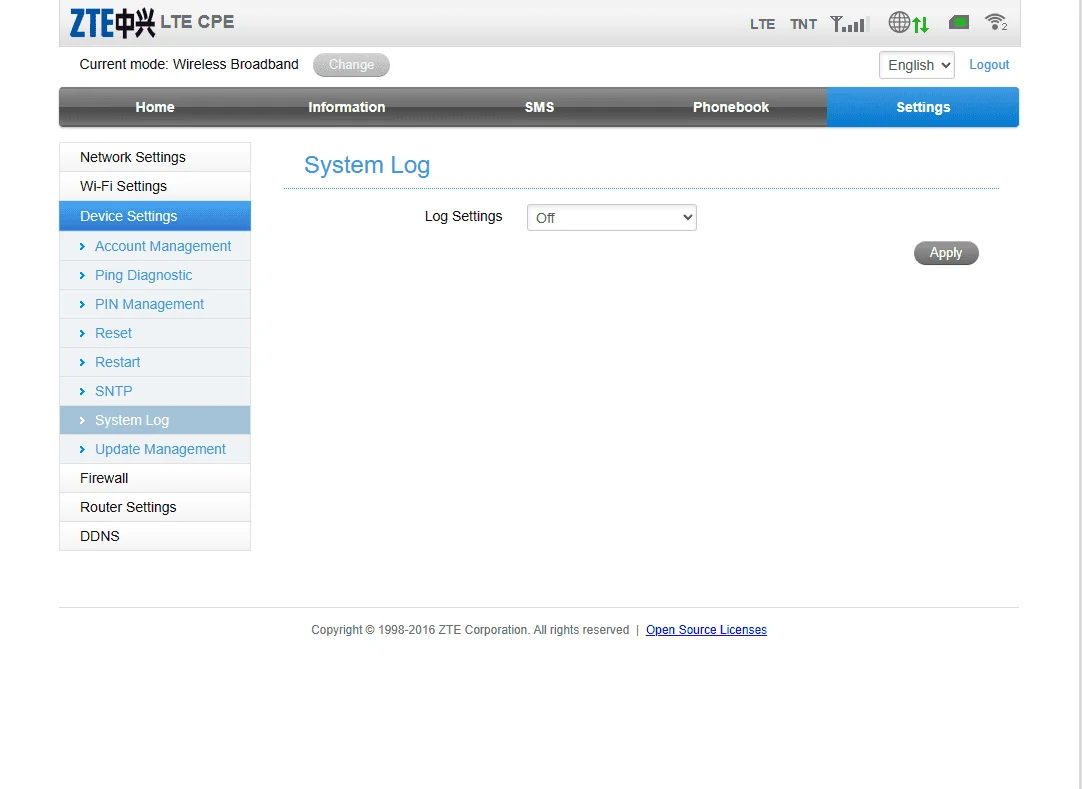Open the Information tab
Viewport: 1082px width, 789px height.
point(346,107)
